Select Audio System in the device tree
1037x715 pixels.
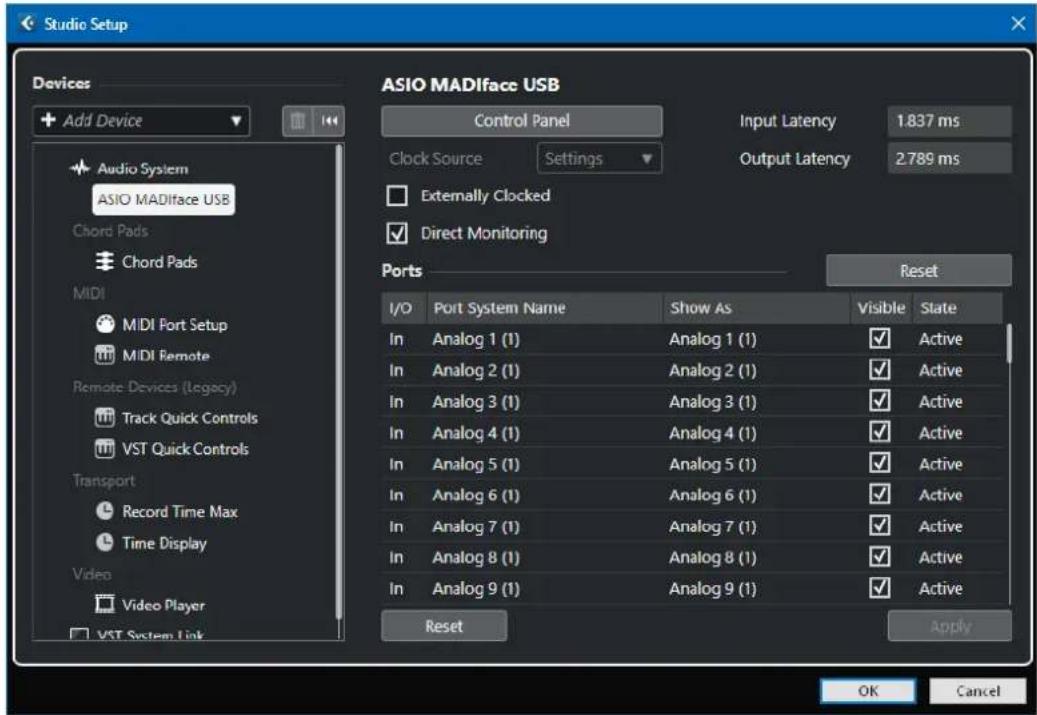click(142, 169)
